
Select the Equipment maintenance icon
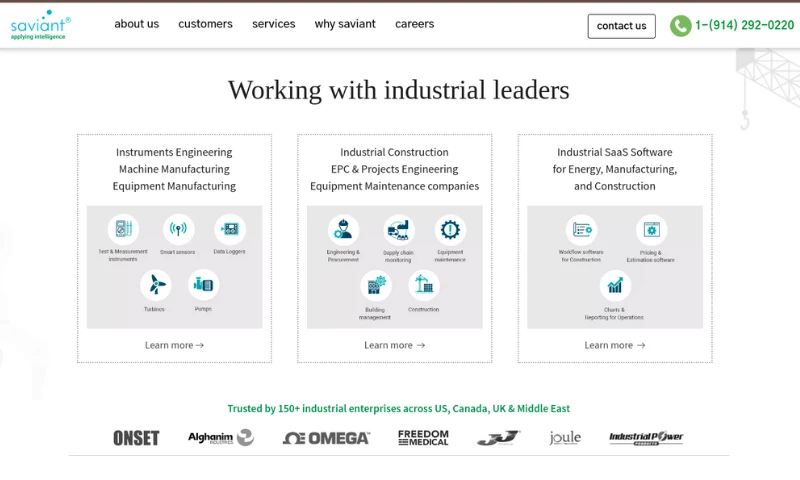(450, 229)
